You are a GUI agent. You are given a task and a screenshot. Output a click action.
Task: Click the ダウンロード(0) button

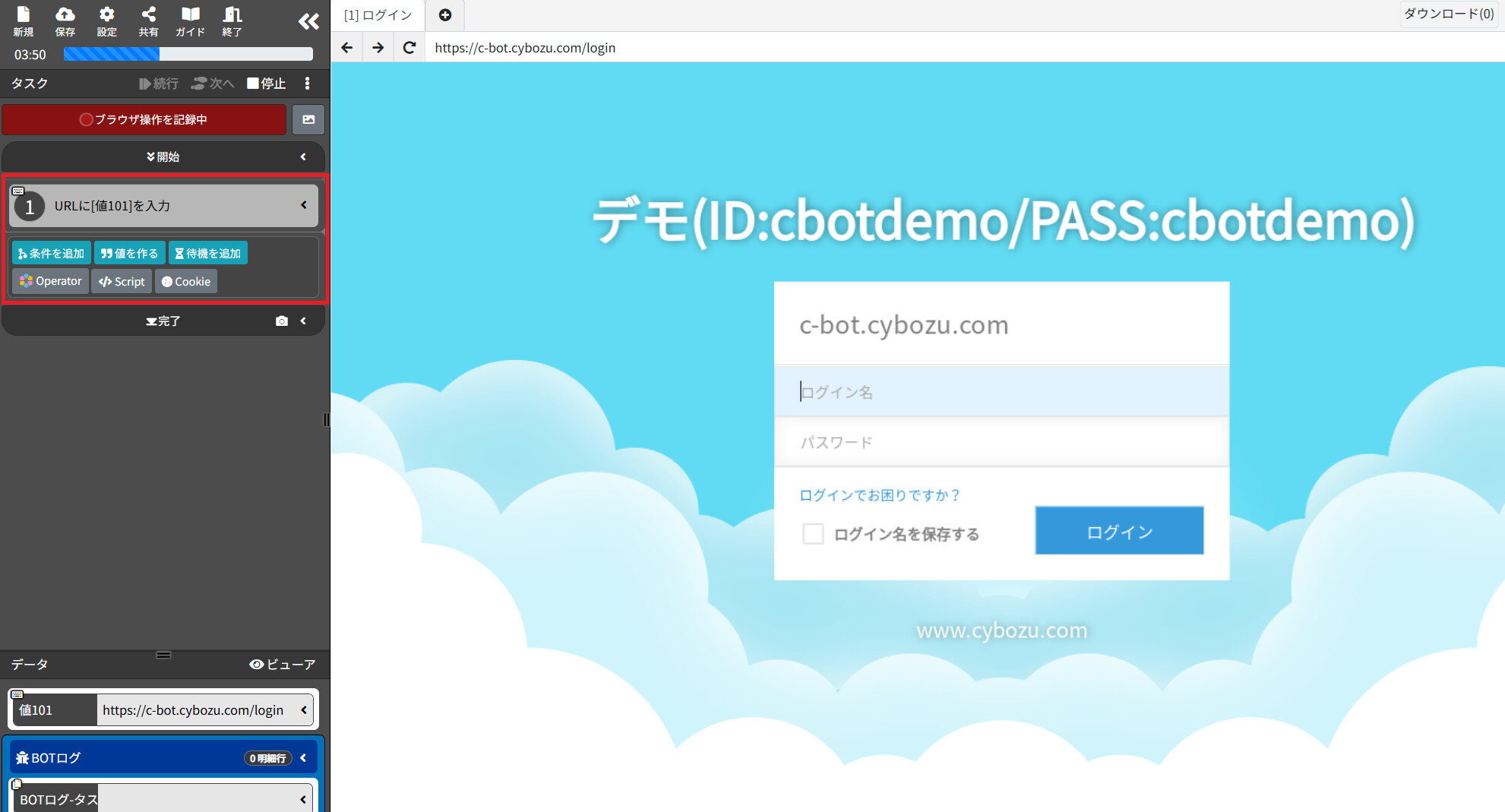1449,14
